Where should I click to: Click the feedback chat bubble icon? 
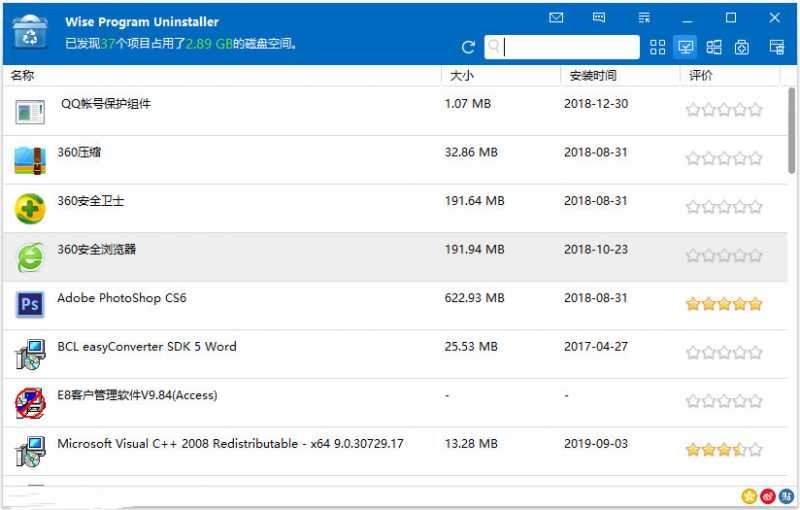point(599,18)
